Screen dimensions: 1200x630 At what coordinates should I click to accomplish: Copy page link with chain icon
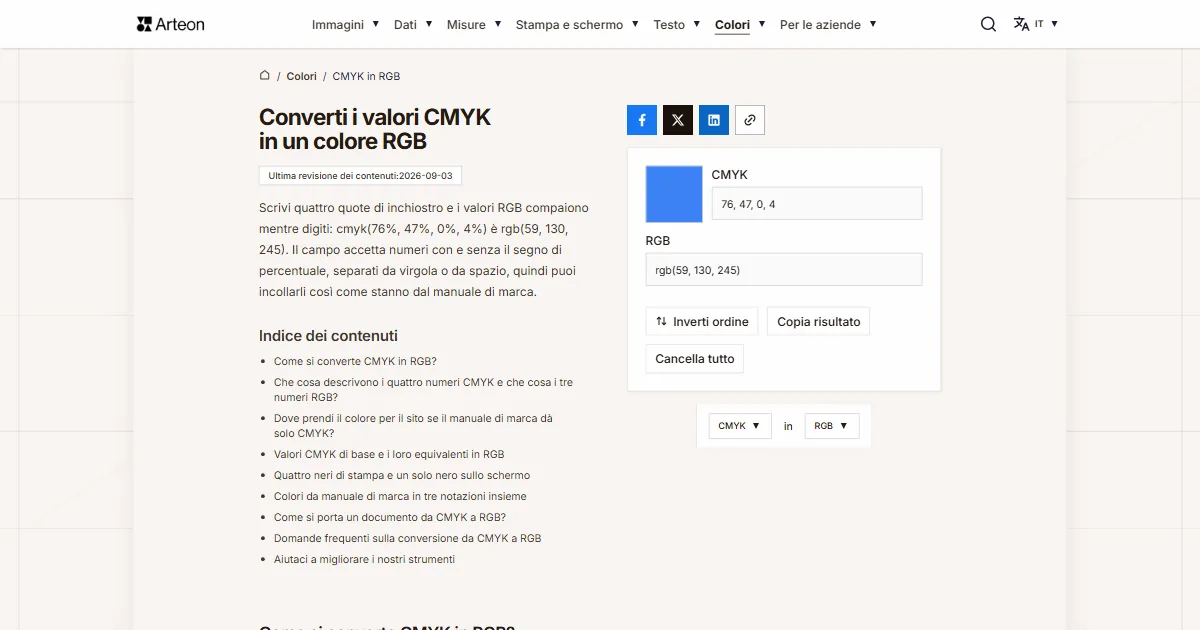pos(750,120)
